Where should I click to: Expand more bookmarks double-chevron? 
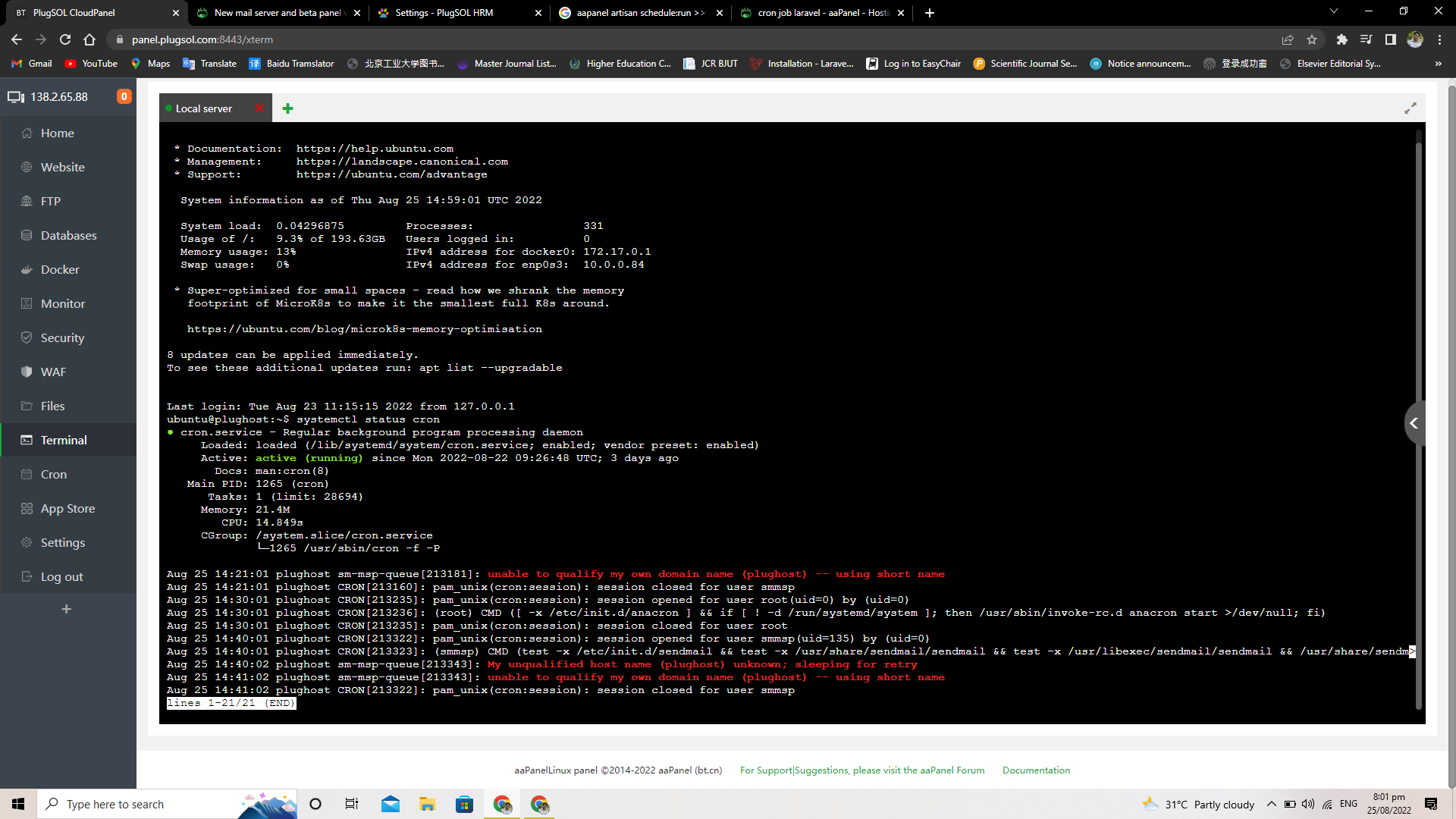1438,64
